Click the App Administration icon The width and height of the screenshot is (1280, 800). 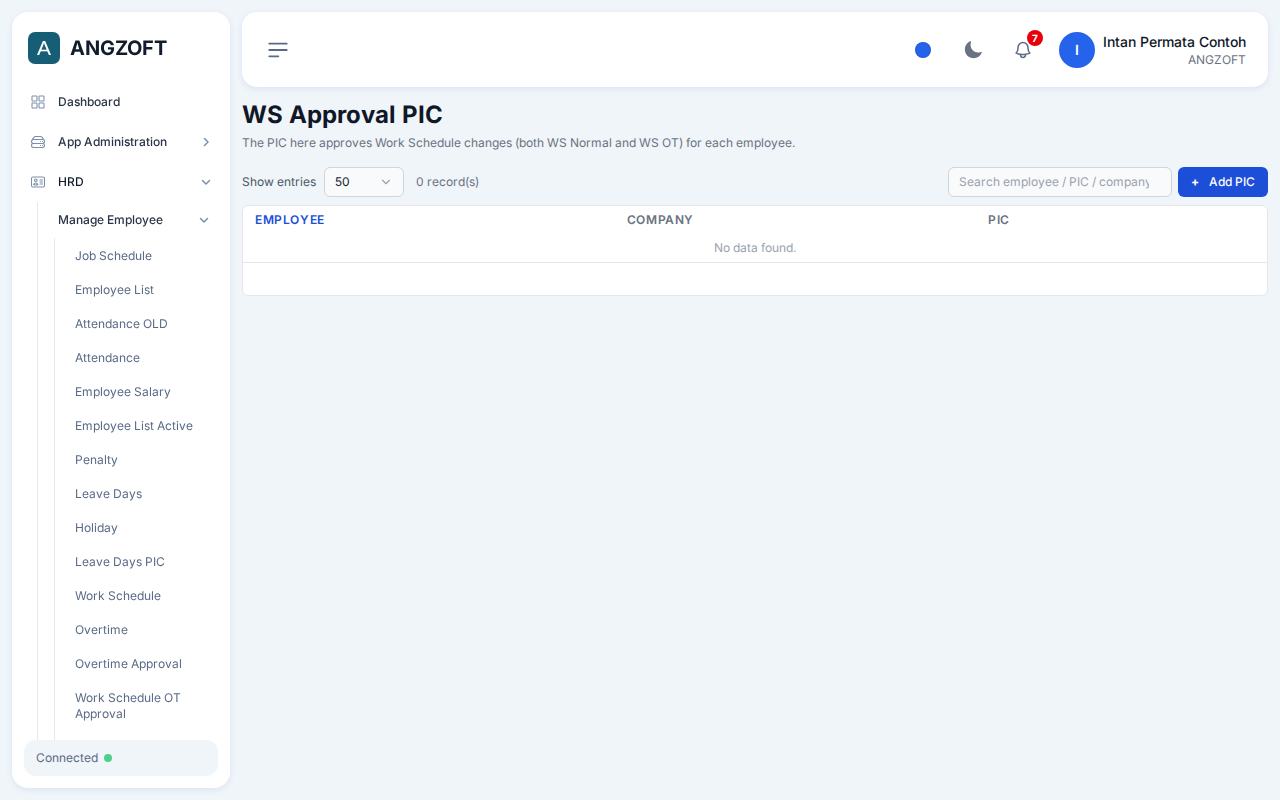pos(38,142)
